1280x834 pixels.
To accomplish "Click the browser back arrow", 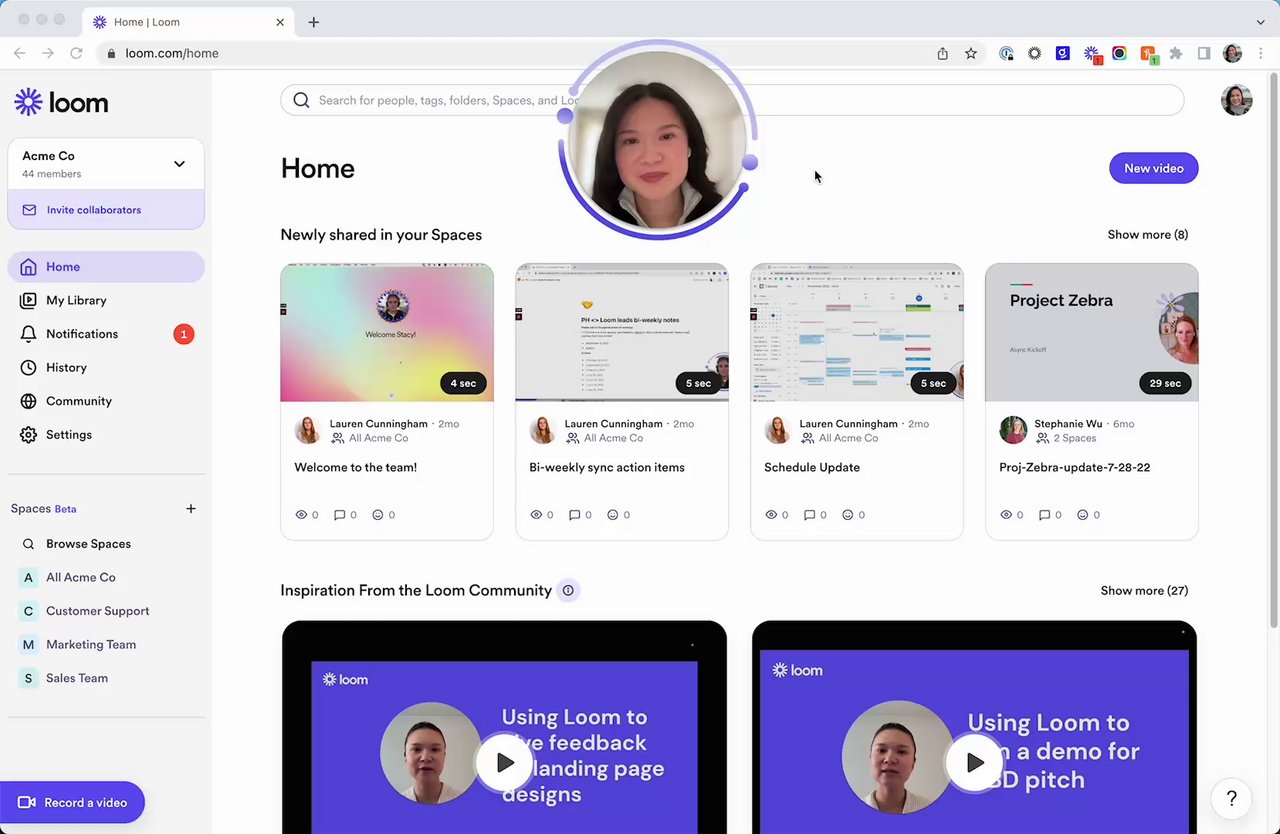I will [x=19, y=53].
